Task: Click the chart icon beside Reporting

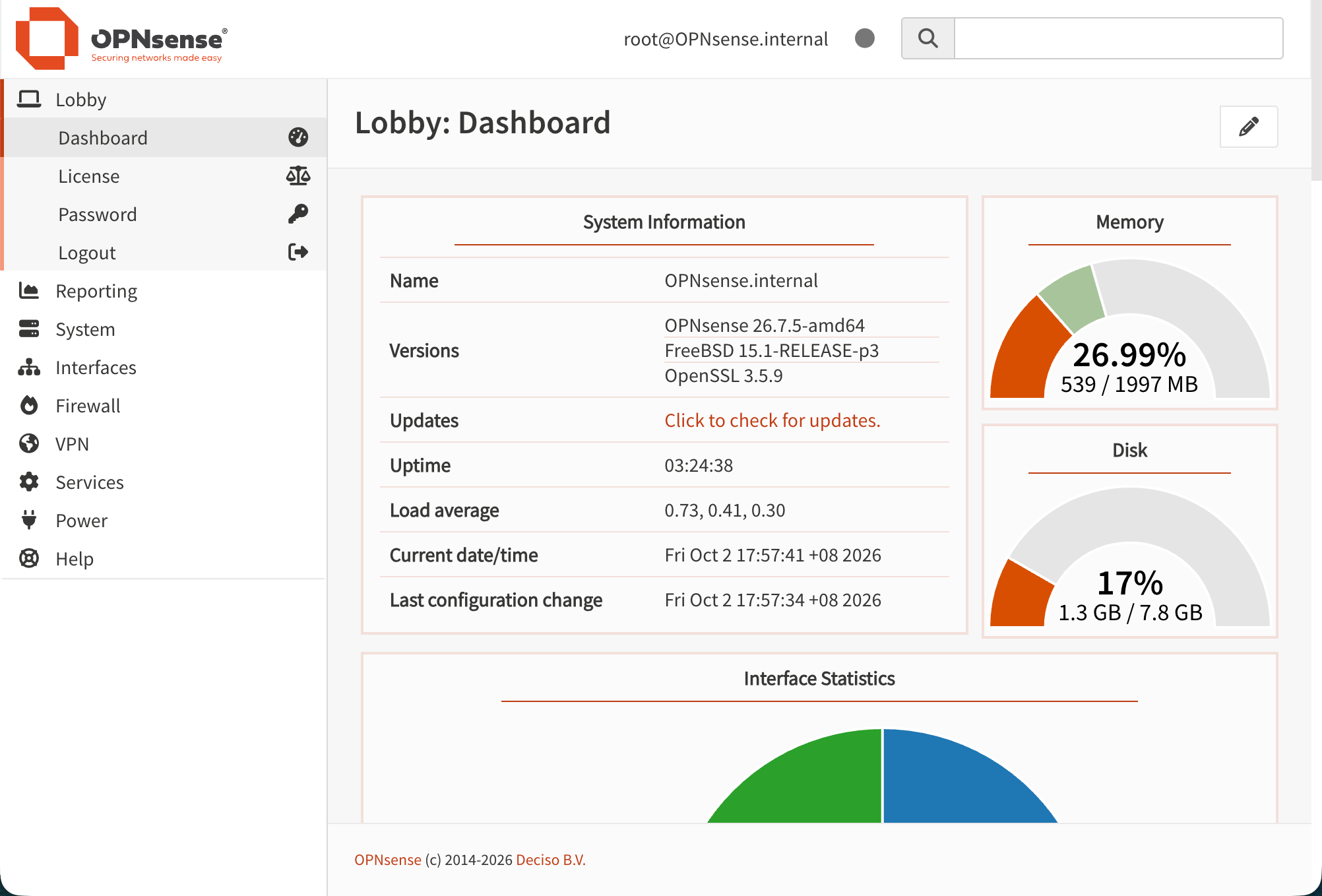Action: tap(29, 290)
